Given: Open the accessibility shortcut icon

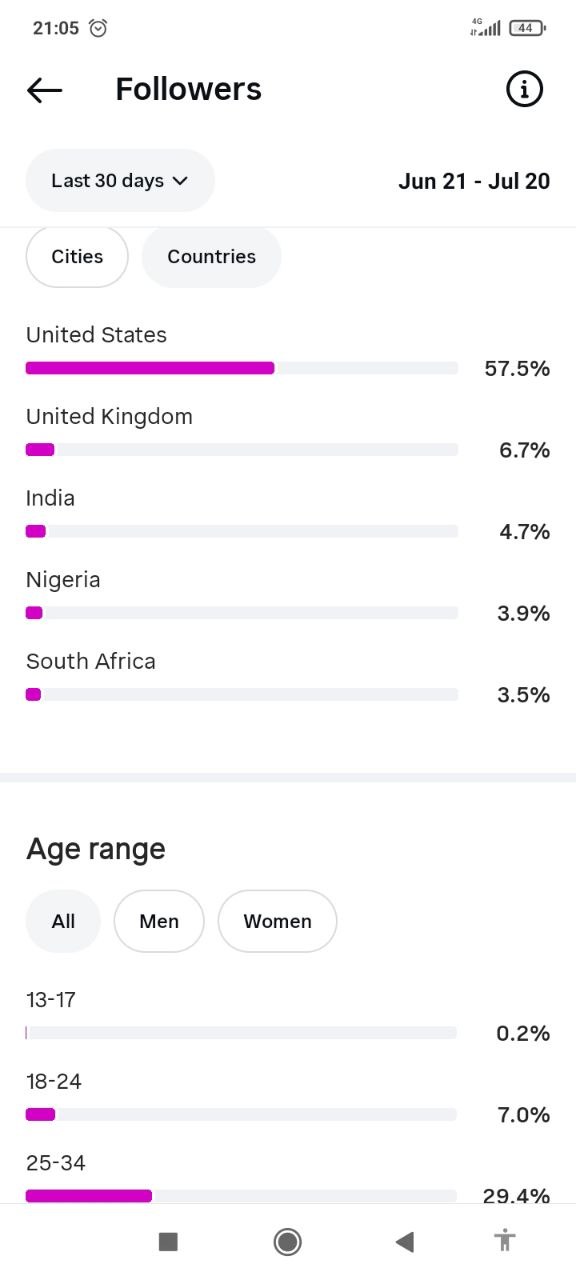Looking at the screenshot, I should click(505, 1241).
